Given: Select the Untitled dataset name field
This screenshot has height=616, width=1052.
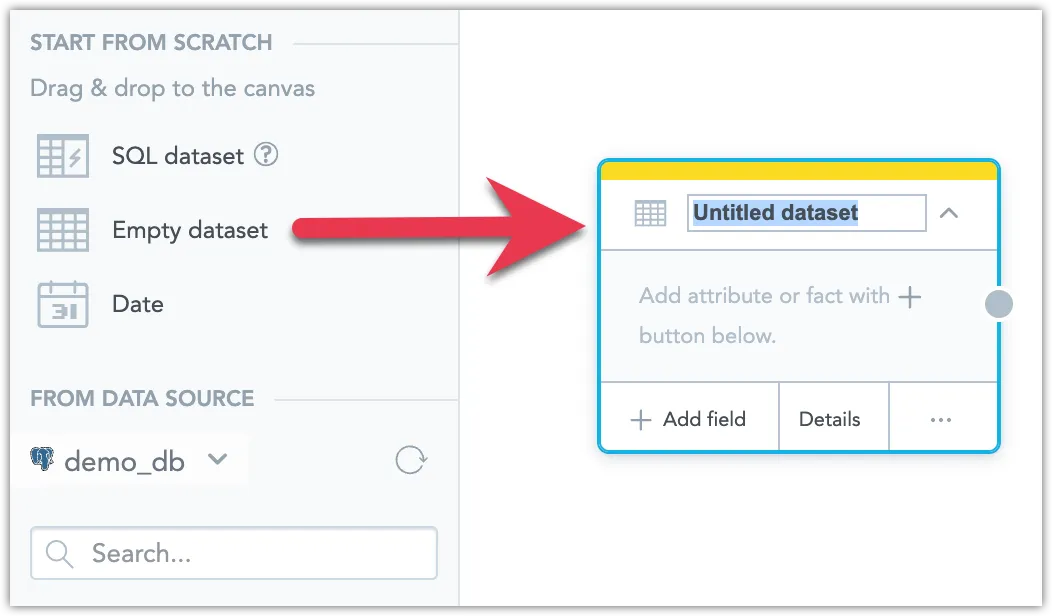Looking at the screenshot, I should click(x=806, y=213).
